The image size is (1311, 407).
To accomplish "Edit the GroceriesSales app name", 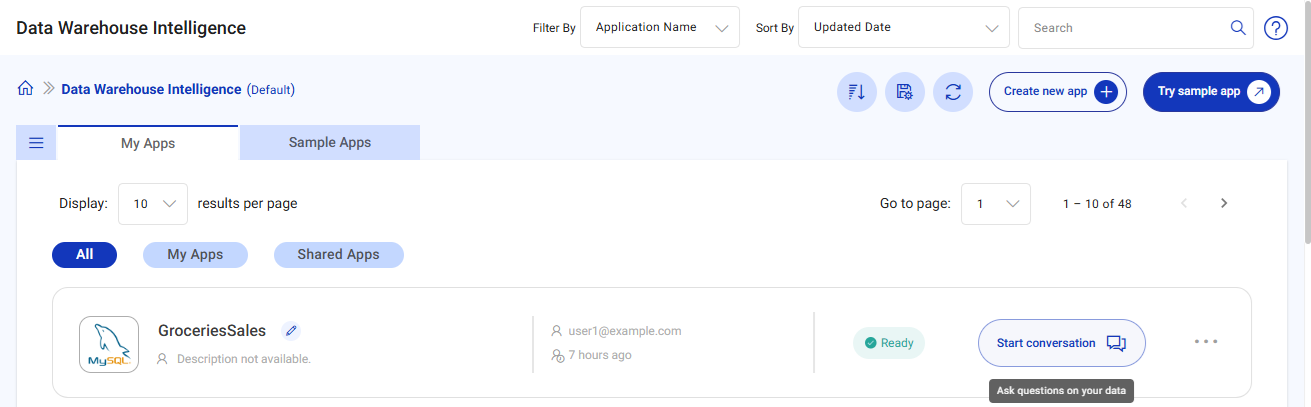I will pyautogui.click(x=291, y=330).
